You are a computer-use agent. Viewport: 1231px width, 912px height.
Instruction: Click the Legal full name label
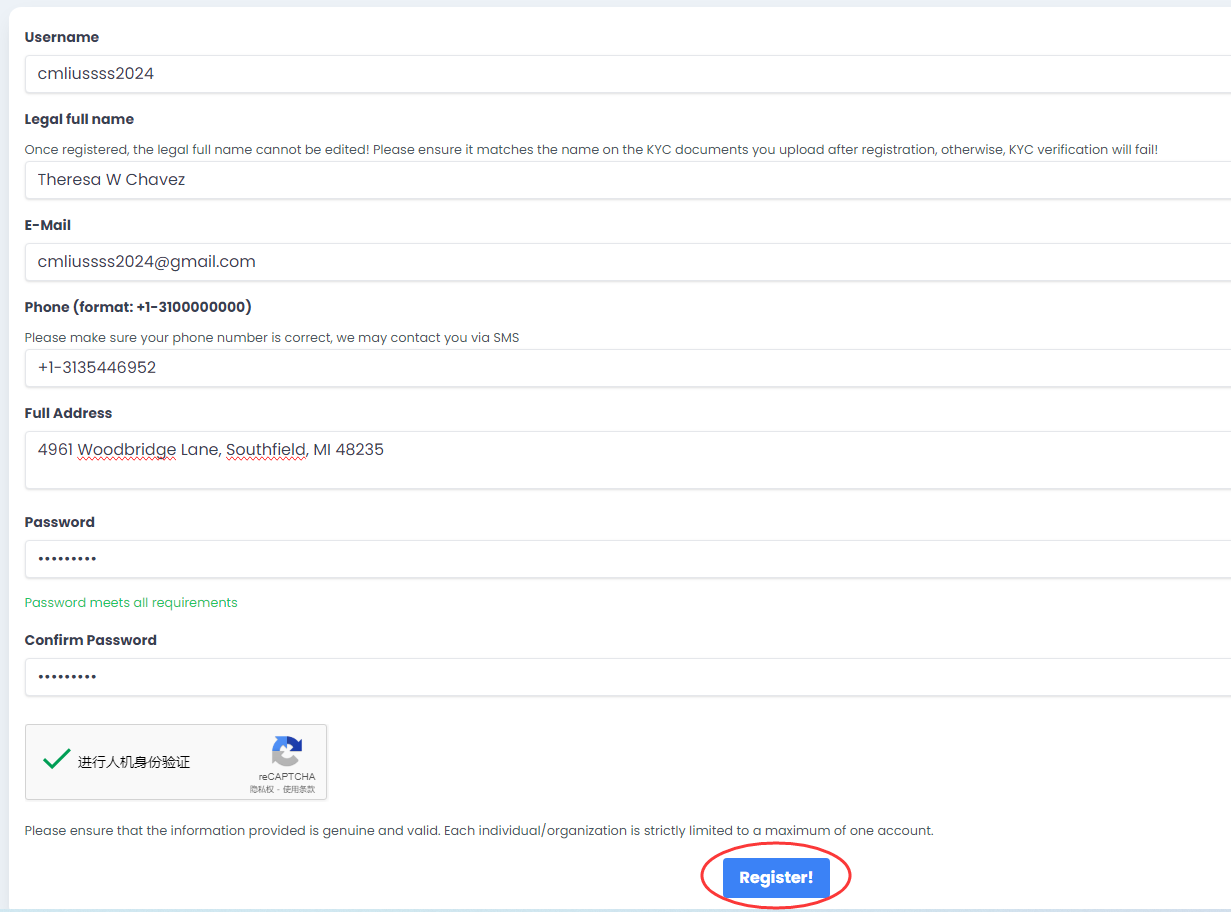coord(79,119)
